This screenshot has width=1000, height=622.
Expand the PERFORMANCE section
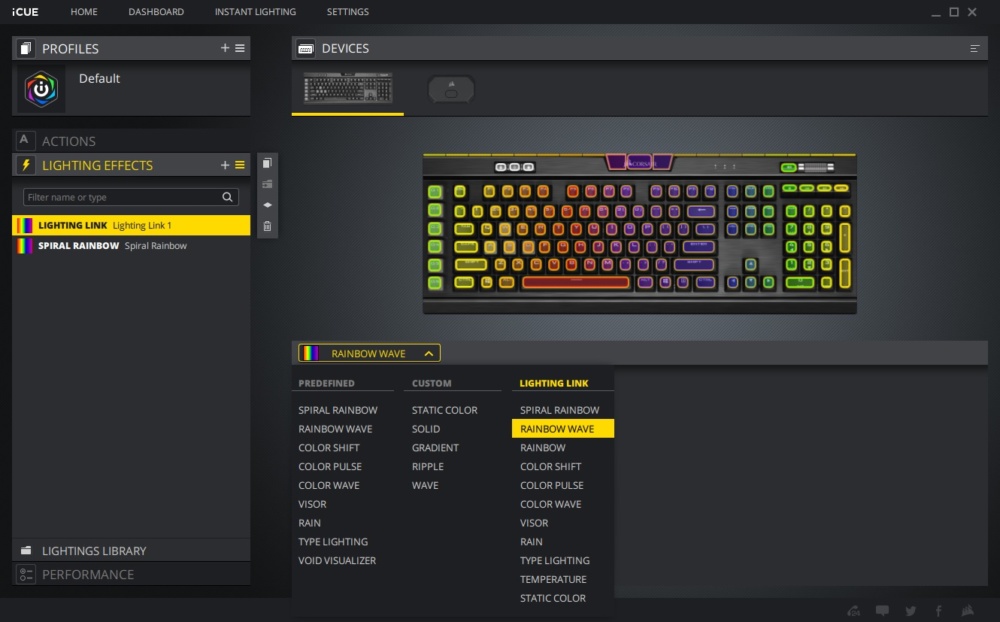(131, 574)
